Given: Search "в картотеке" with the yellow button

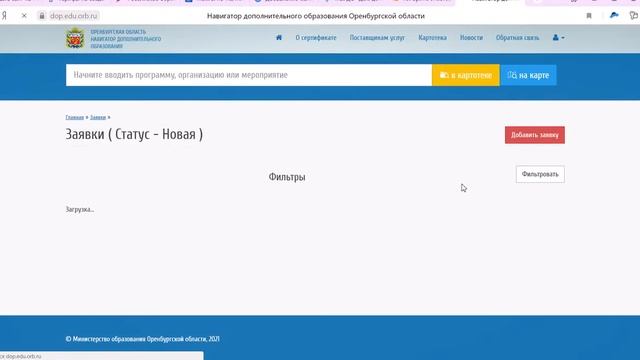Looking at the screenshot, I should tap(466, 75).
